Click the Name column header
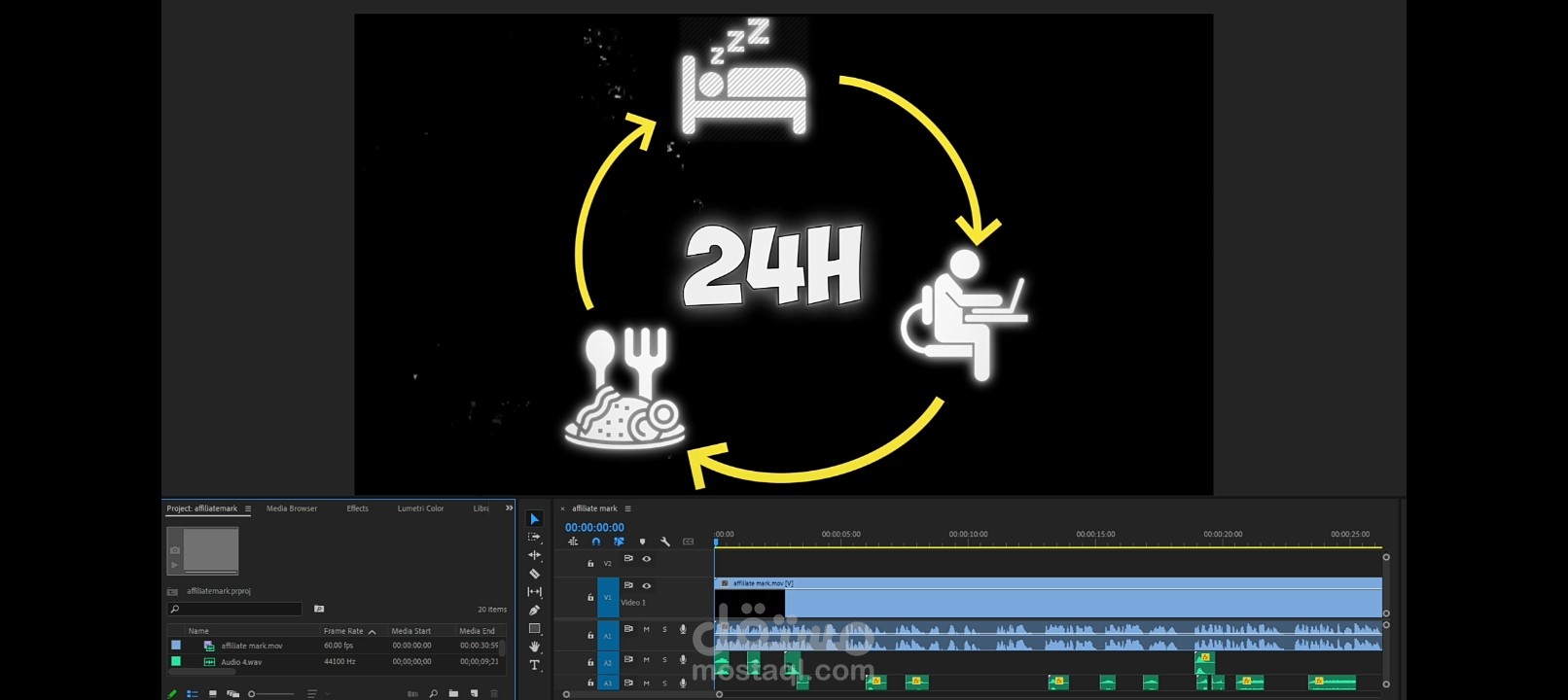This screenshot has height=700, width=1568. (198, 631)
